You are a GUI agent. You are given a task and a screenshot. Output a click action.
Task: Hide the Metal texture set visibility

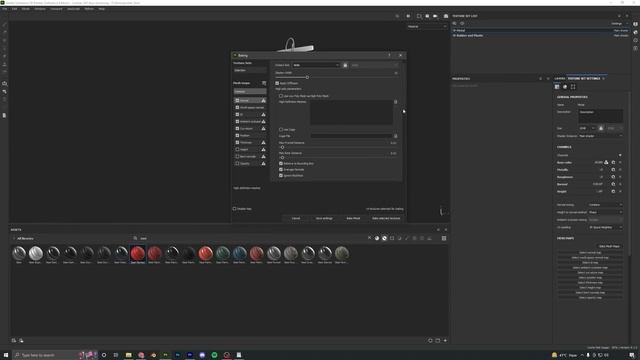tap(454, 31)
